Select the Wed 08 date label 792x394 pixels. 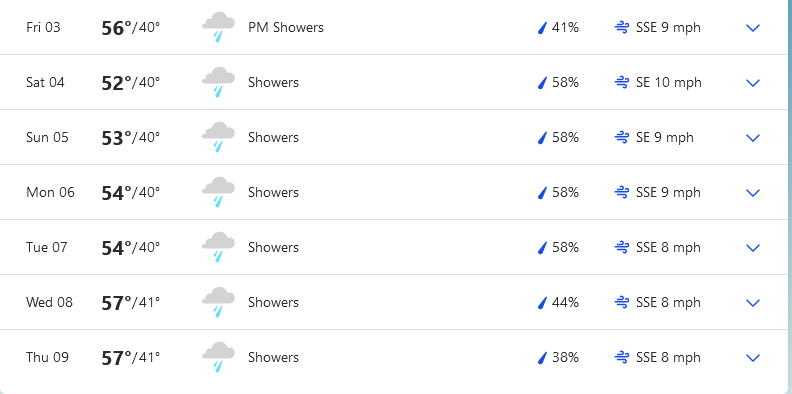pyautogui.click(x=50, y=303)
